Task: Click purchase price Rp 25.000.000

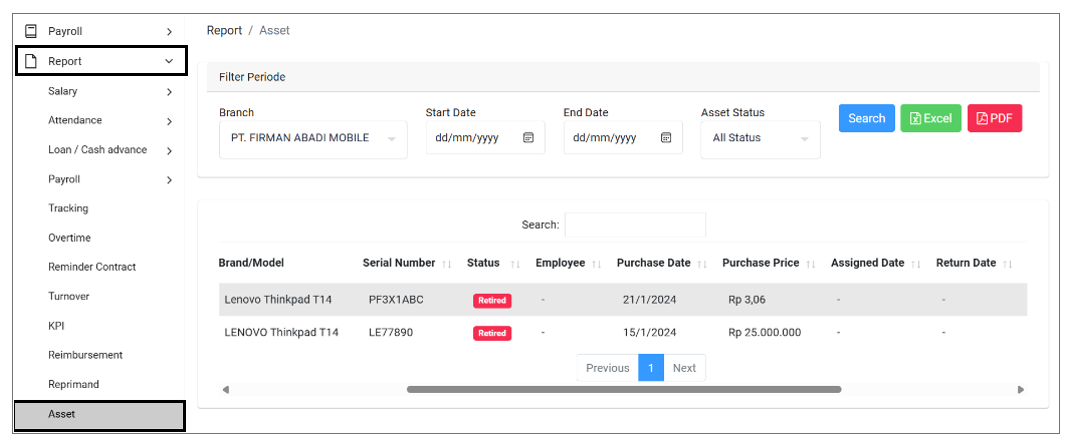Action: pyautogui.click(x=764, y=333)
